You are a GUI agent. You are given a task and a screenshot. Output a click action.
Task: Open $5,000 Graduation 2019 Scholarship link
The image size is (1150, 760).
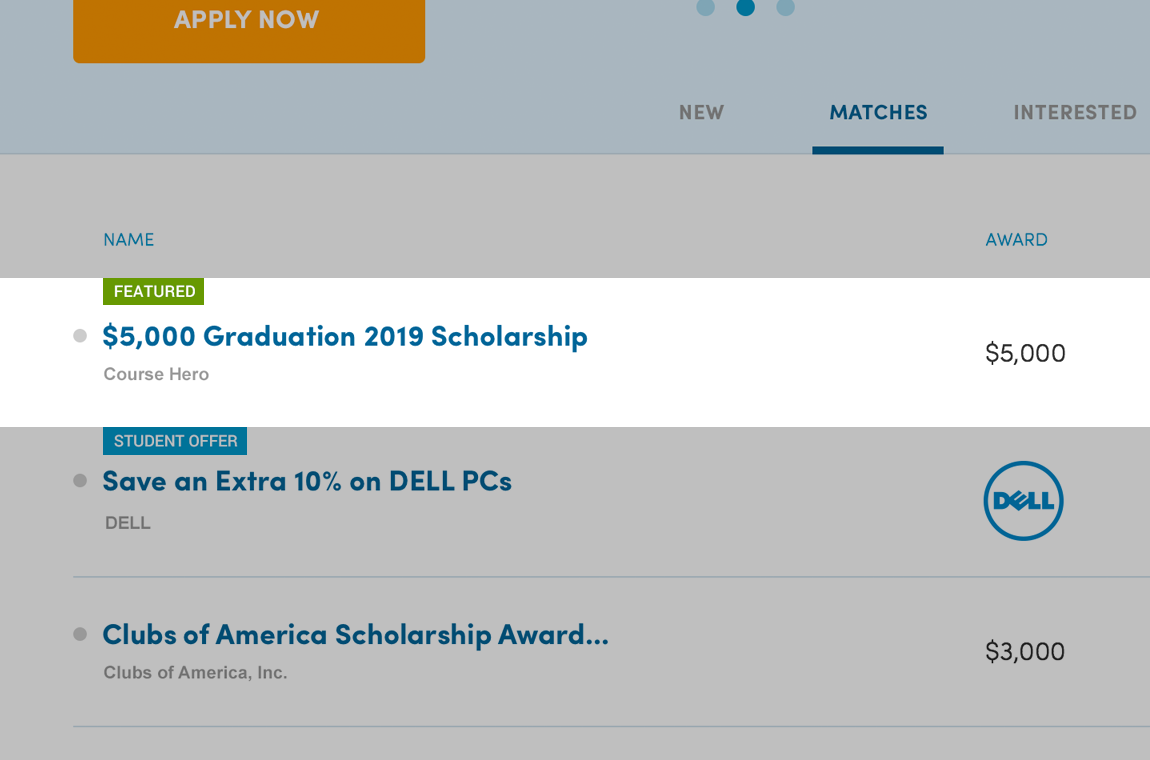(x=345, y=336)
